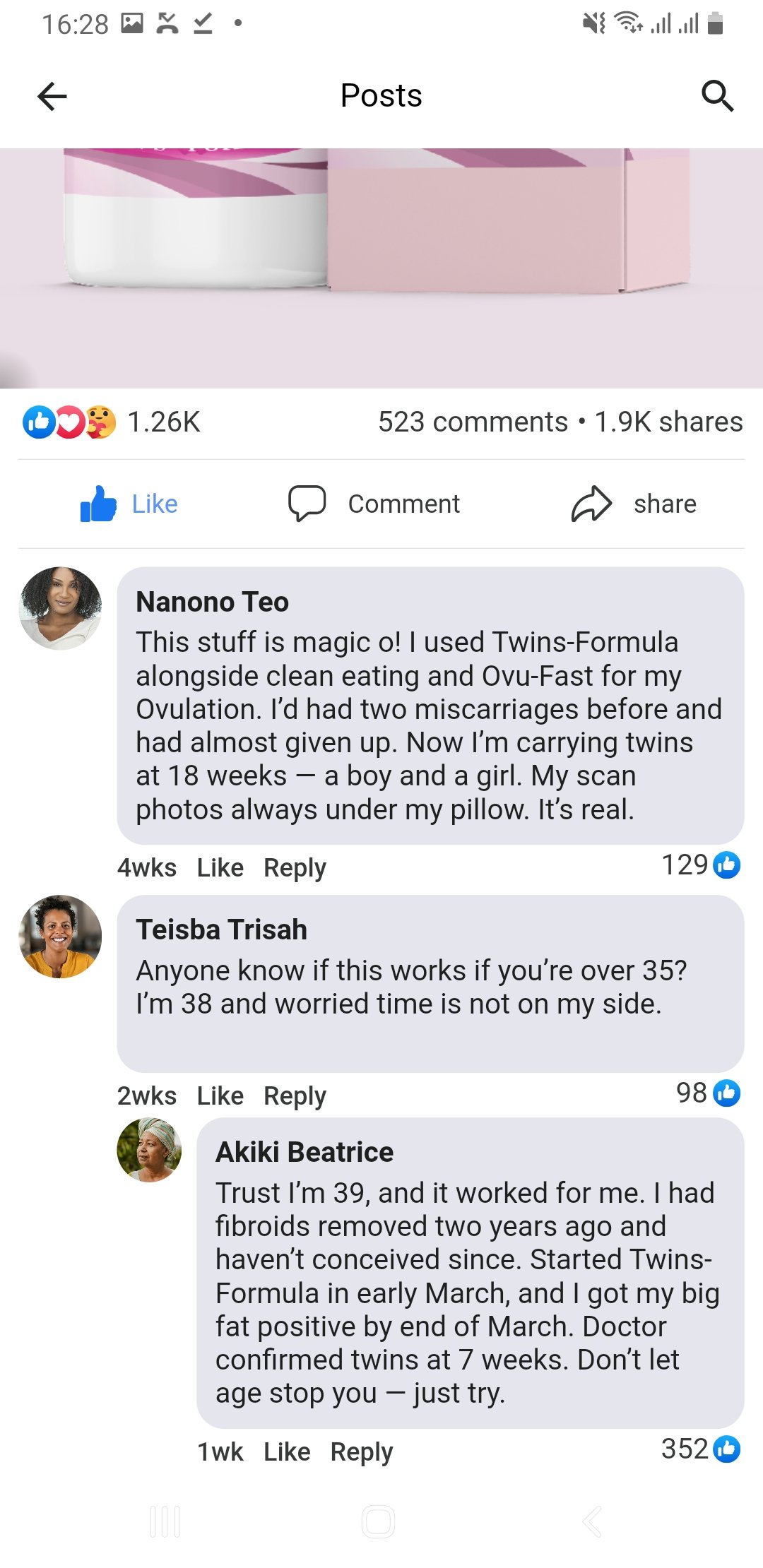Viewport: 763px width, 1568px height.
Task: Tap like count icon on Akiki Beatrice's reply
Action: point(727,1449)
